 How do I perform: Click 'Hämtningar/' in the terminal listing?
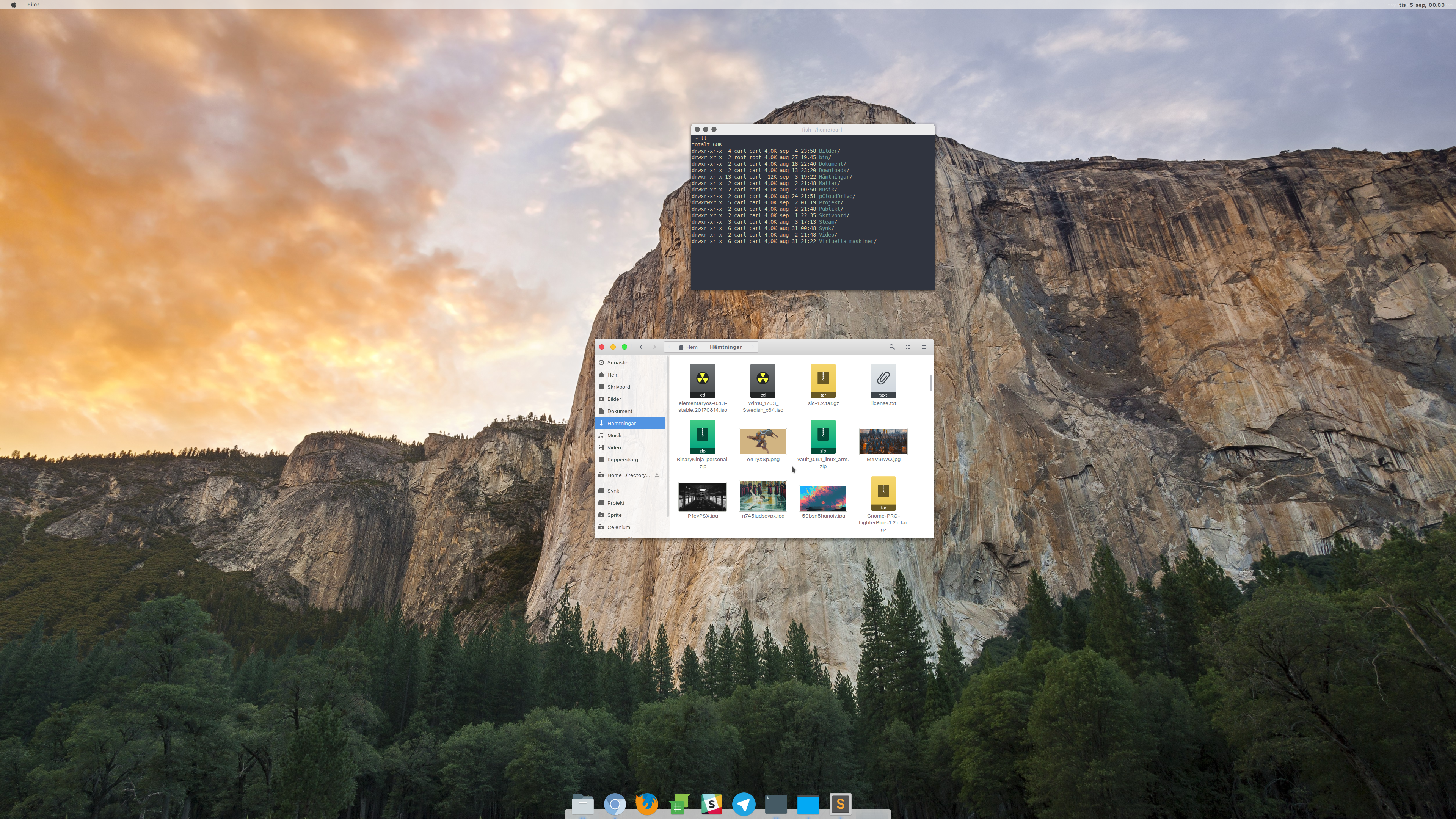click(x=835, y=177)
